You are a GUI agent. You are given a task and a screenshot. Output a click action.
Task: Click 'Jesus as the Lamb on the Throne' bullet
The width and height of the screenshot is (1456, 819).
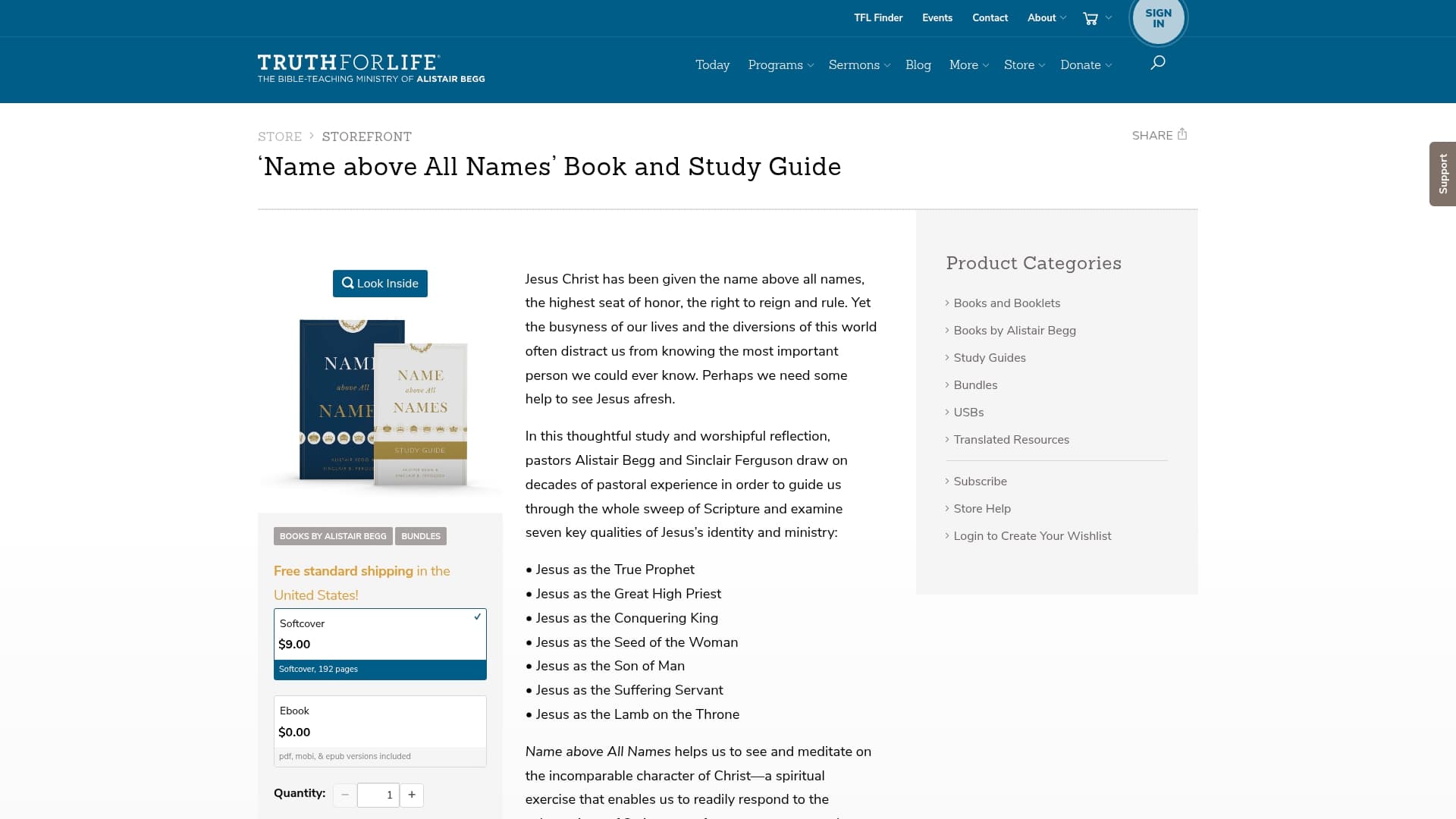638,714
